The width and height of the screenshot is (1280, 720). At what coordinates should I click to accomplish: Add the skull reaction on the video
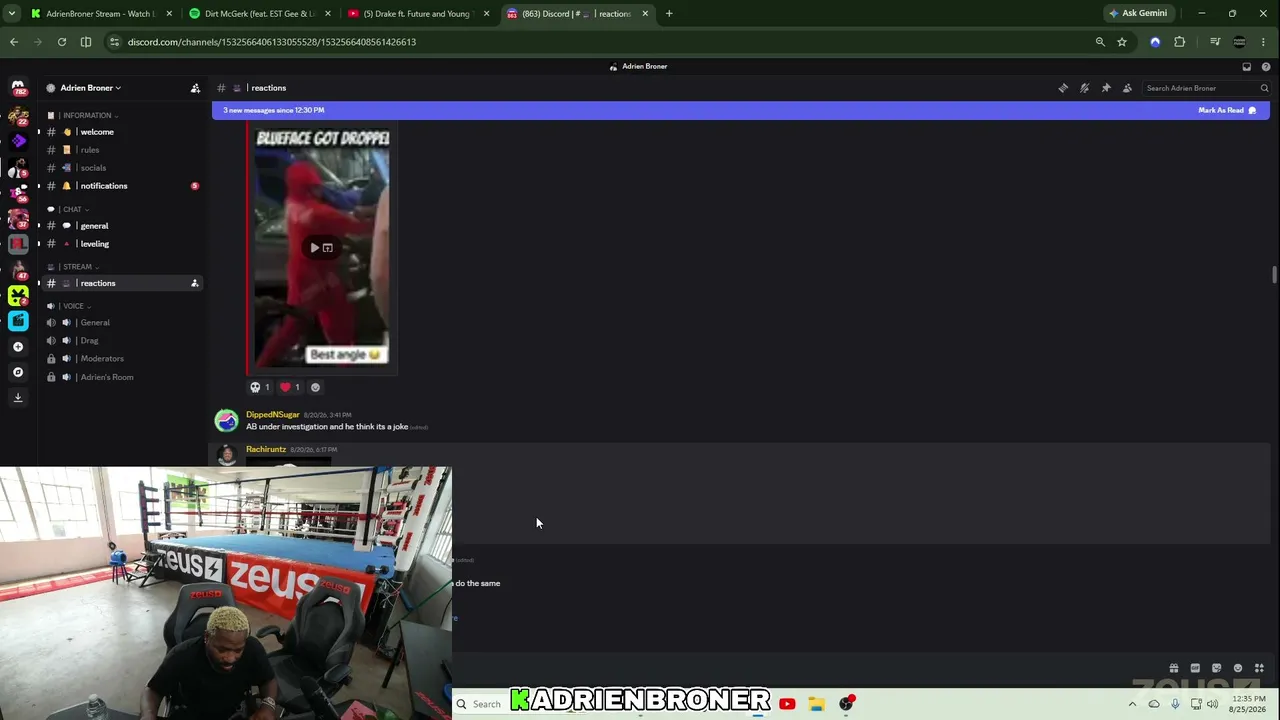click(x=260, y=387)
